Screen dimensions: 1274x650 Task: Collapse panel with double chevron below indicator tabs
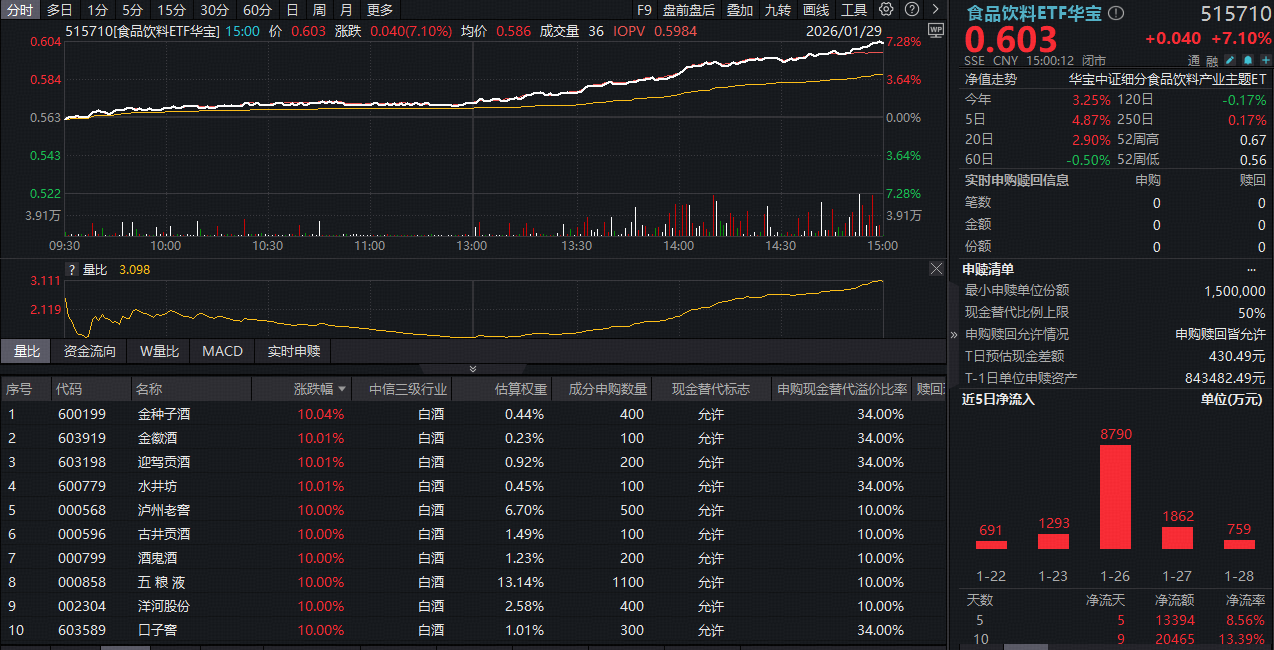(x=473, y=369)
